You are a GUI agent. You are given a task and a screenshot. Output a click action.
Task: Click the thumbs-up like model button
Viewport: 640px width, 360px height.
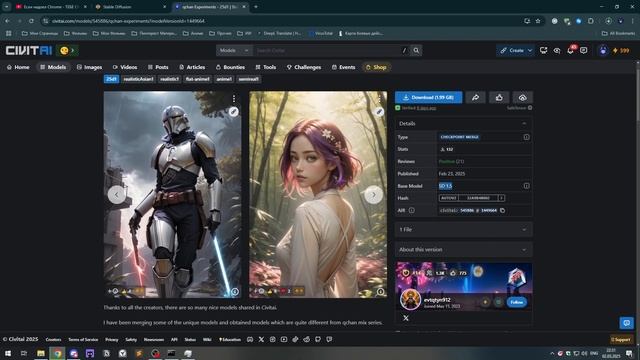point(499,97)
